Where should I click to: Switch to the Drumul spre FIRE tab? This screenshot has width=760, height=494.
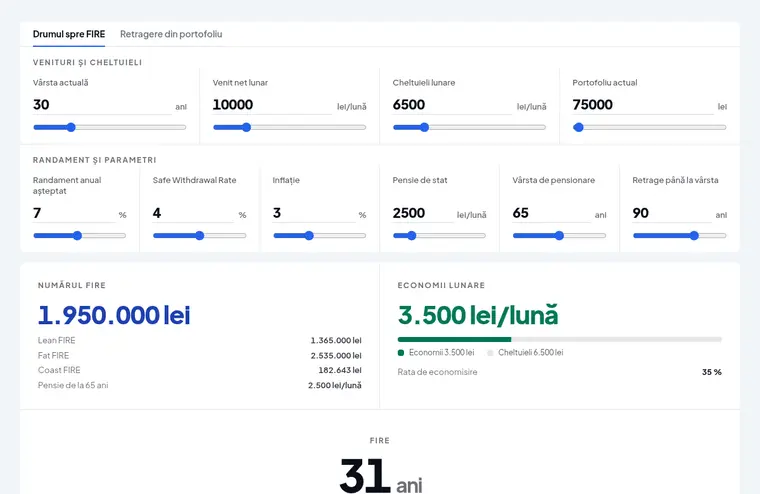tap(69, 34)
